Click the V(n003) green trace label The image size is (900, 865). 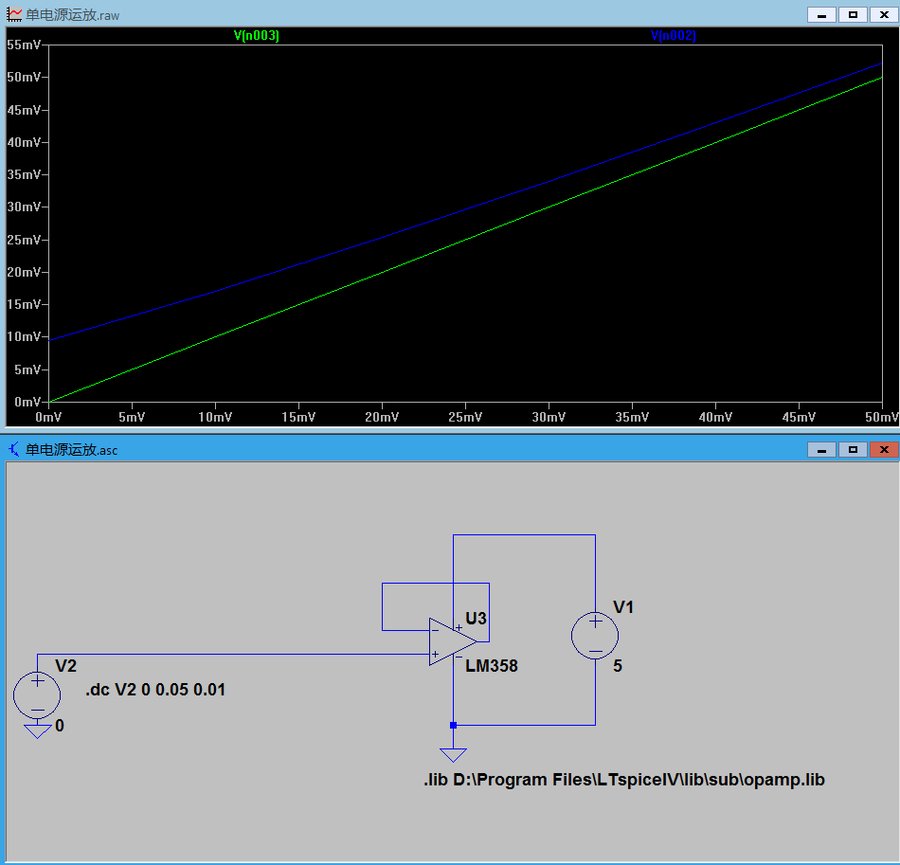[256, 36]
